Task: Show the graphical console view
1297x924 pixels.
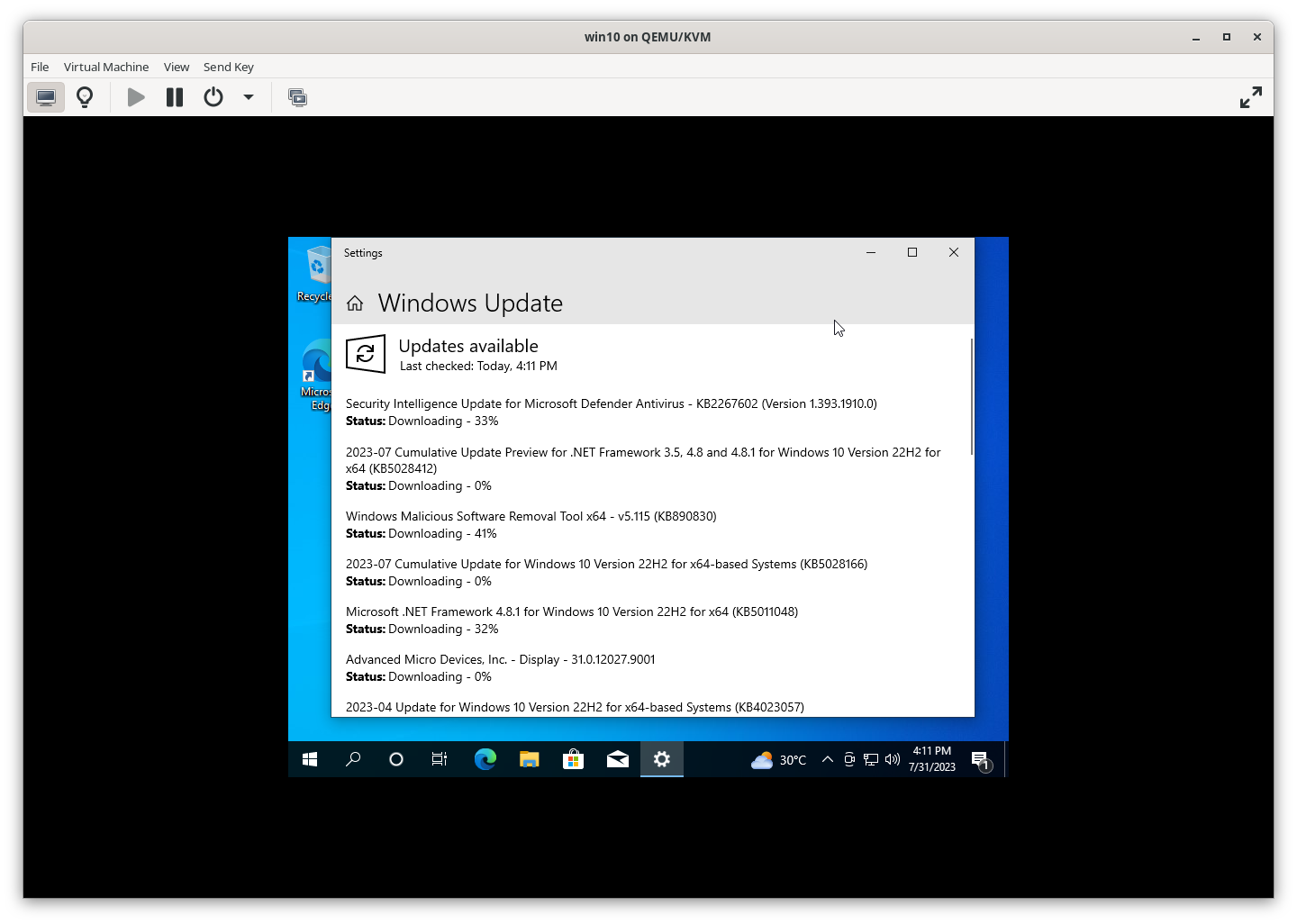Action: [46, 97]
